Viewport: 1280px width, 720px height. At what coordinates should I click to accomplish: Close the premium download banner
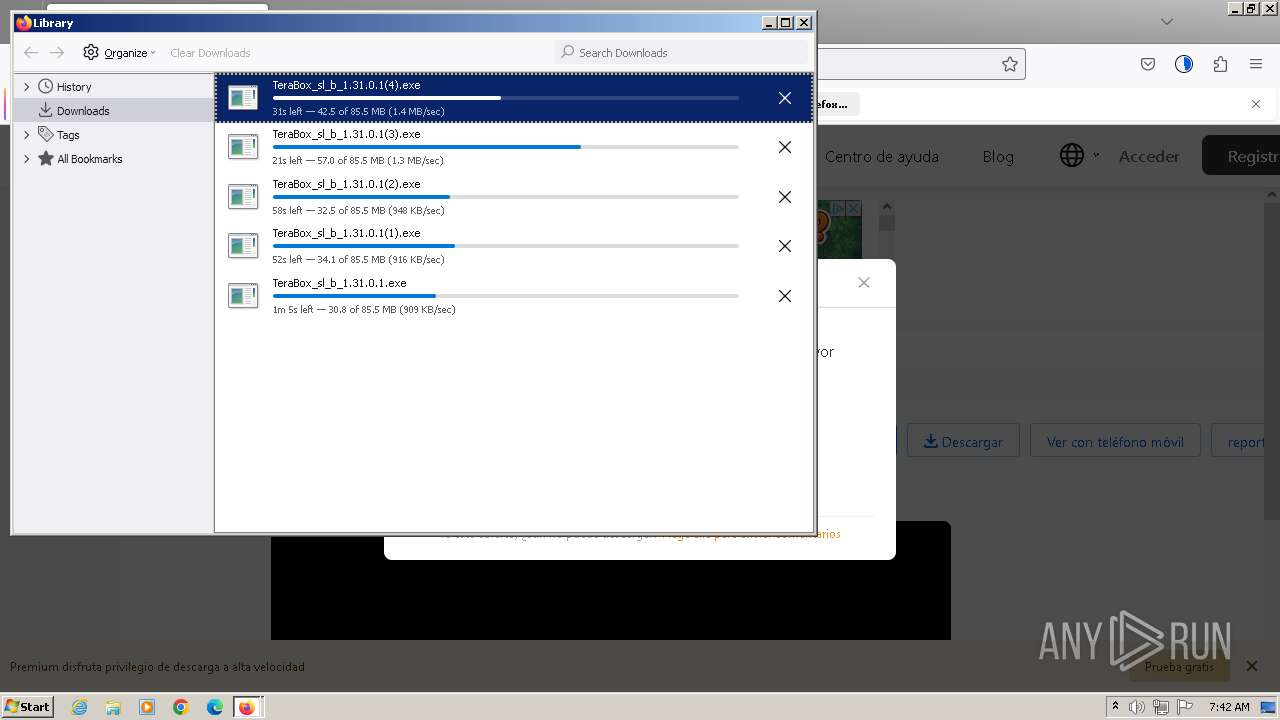click(x=1252, y=666)
